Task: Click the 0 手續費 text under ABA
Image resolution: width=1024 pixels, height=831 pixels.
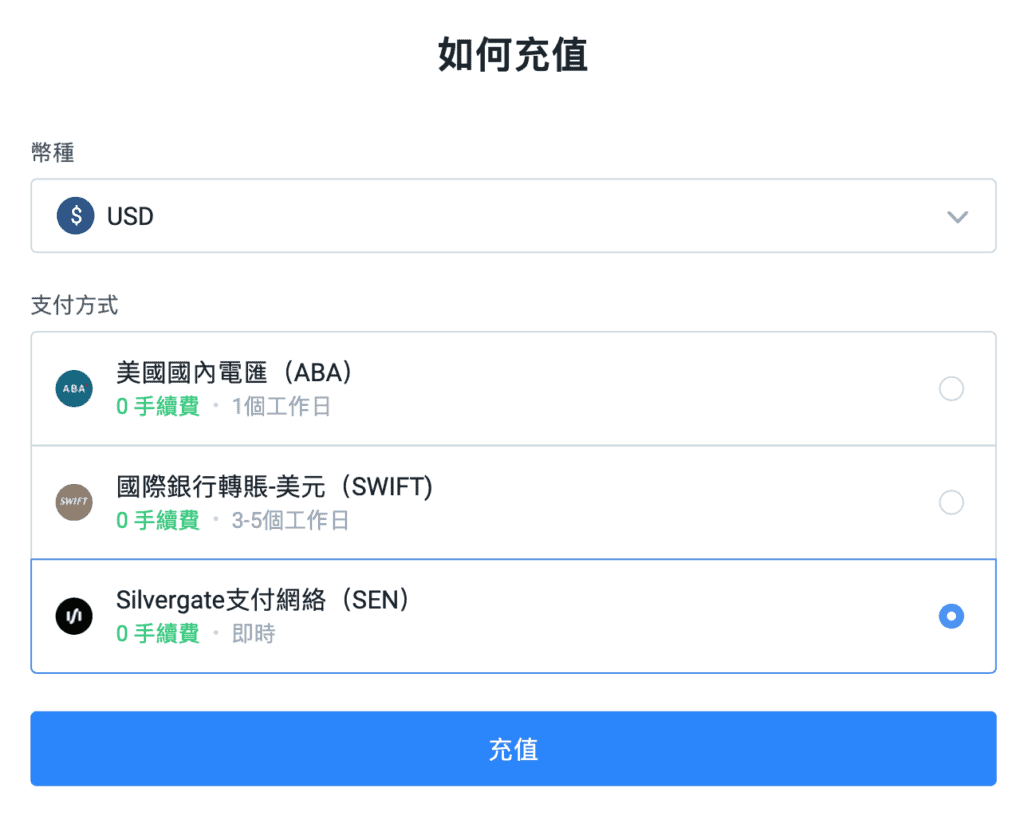Action: pos(158,407)
